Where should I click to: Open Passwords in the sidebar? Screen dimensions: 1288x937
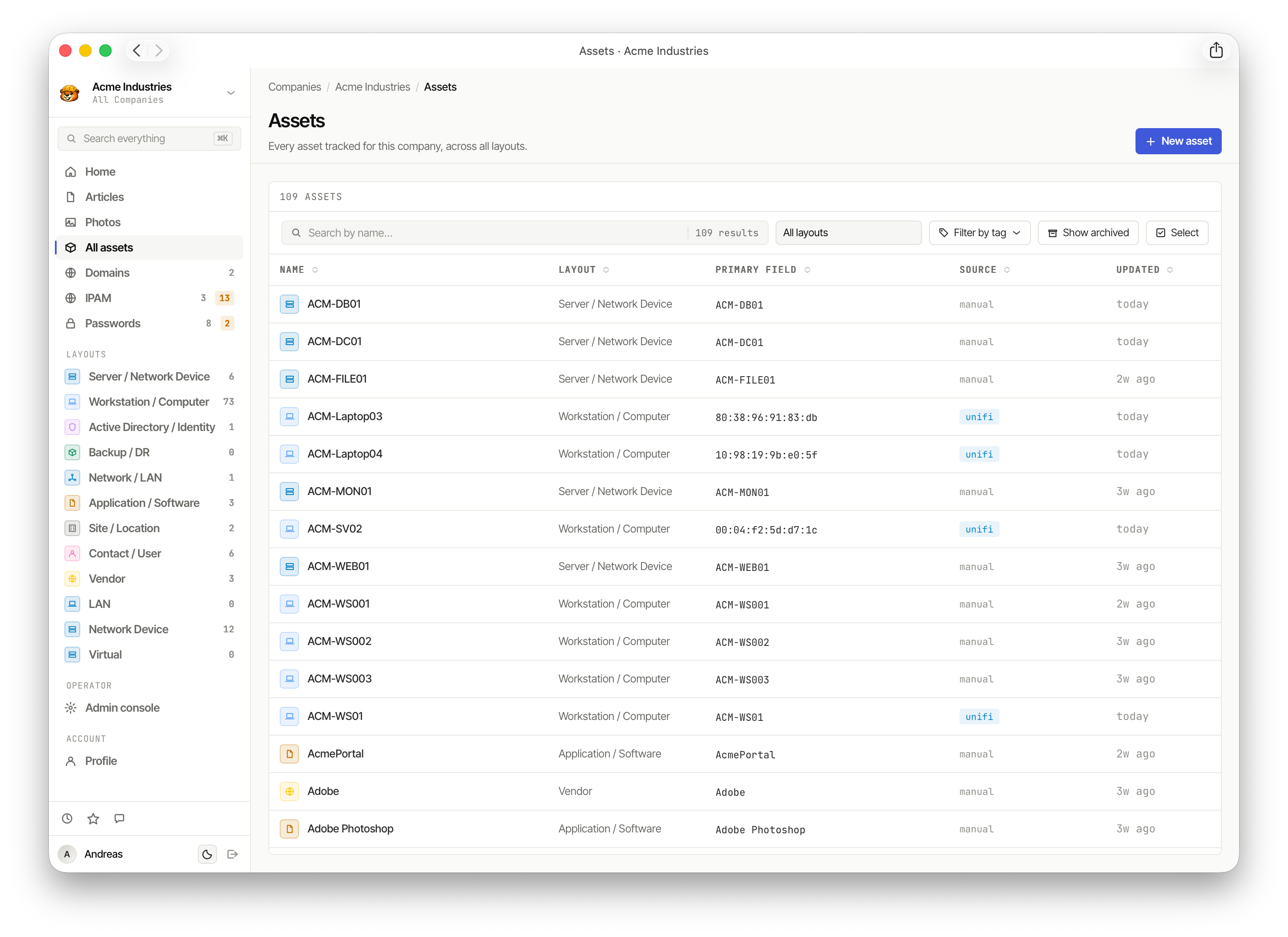pyautogui.click(x=149, y=323)
